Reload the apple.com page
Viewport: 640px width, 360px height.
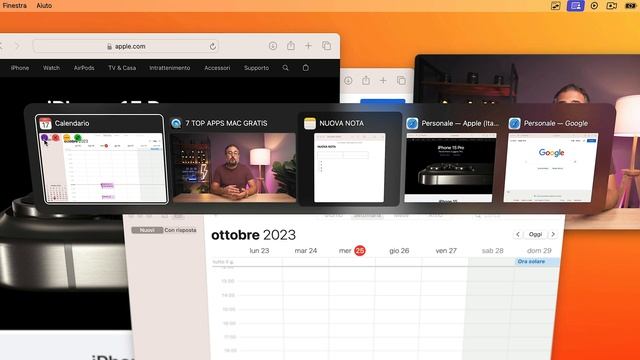[213, 47]
